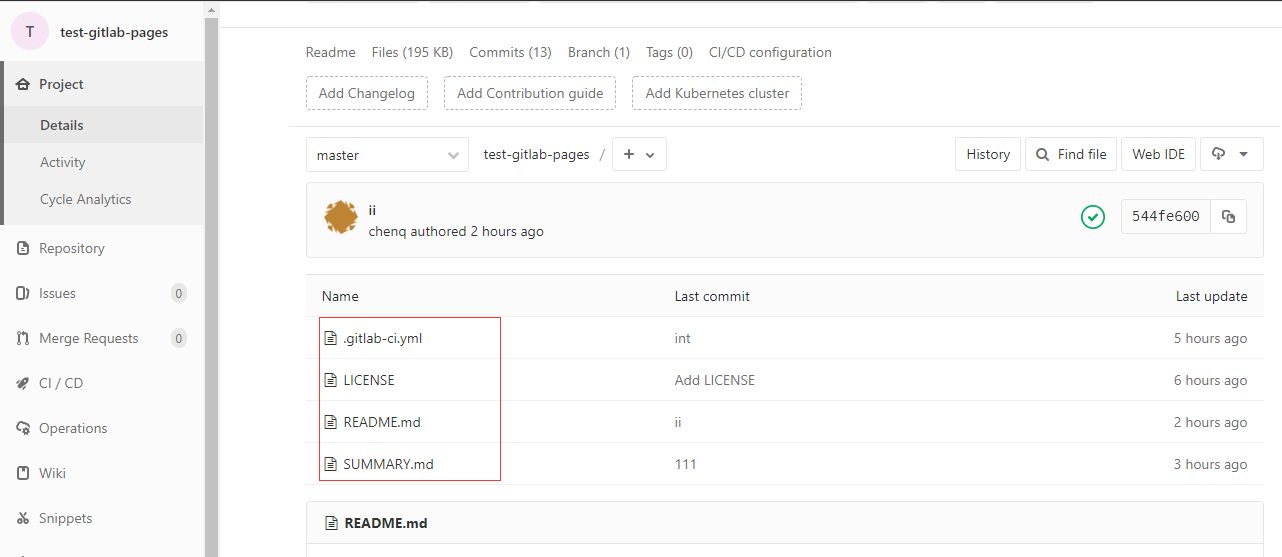The height and width of the screenshot is (557, 1282).
Task: Click chenq's commit author avatar
Action: tap(341, 217)
